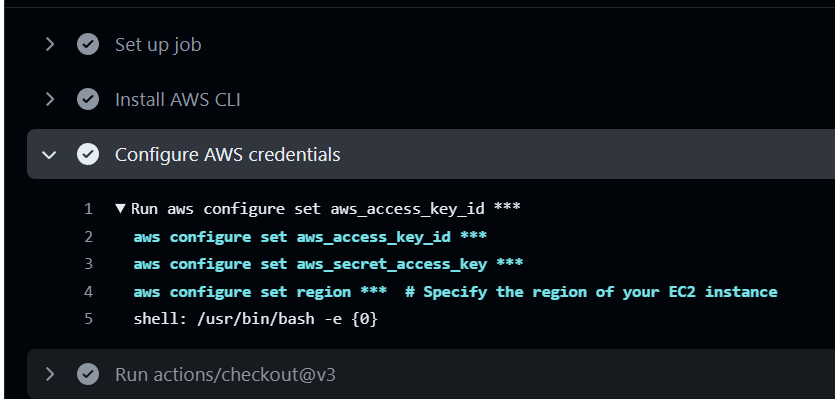The image size is (835, 399).
Task: Click the Install AWS CLI success checkmark icon
Action: click(88, 99)
